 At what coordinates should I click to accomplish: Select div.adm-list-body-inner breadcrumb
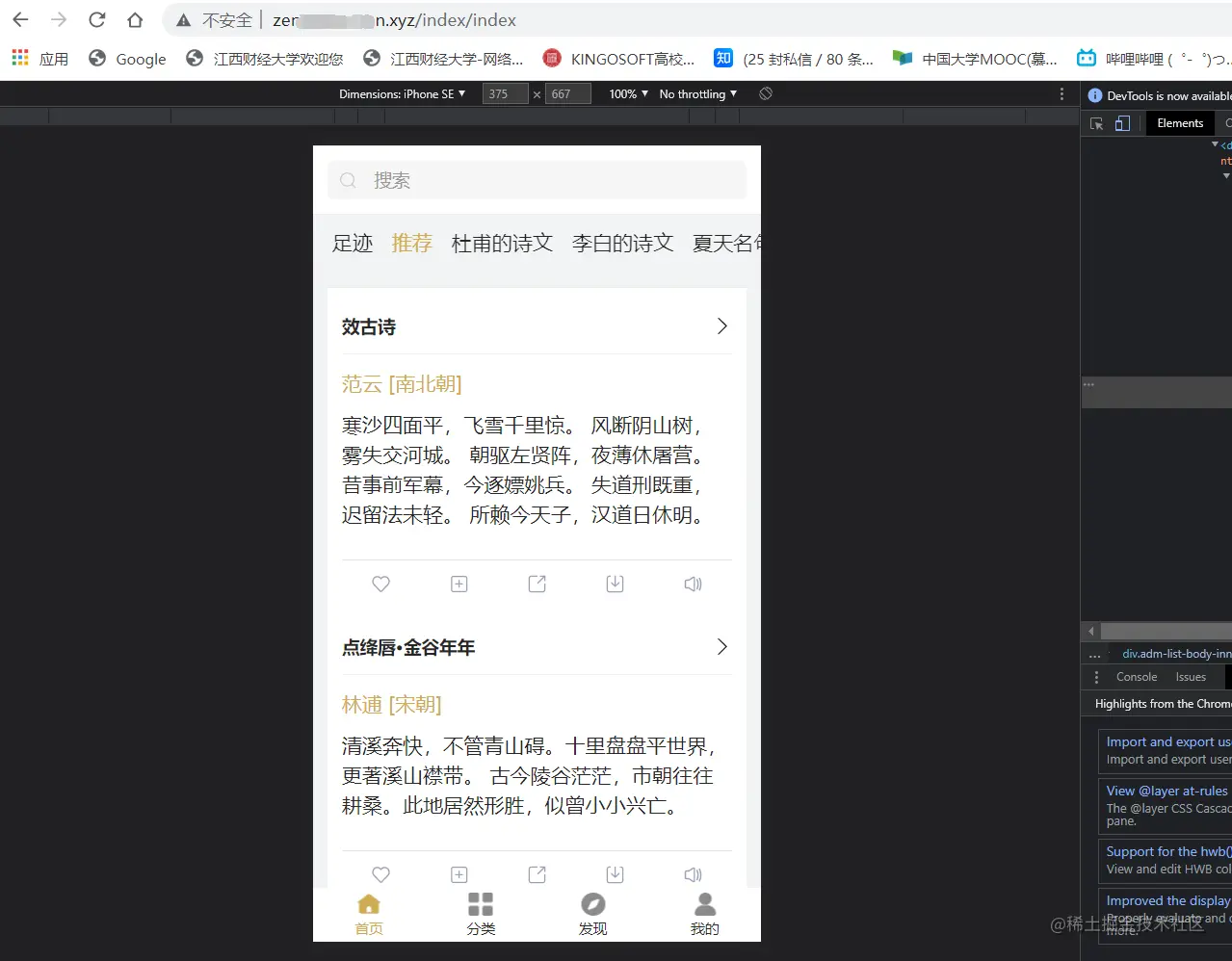[x=1176, y=654]
